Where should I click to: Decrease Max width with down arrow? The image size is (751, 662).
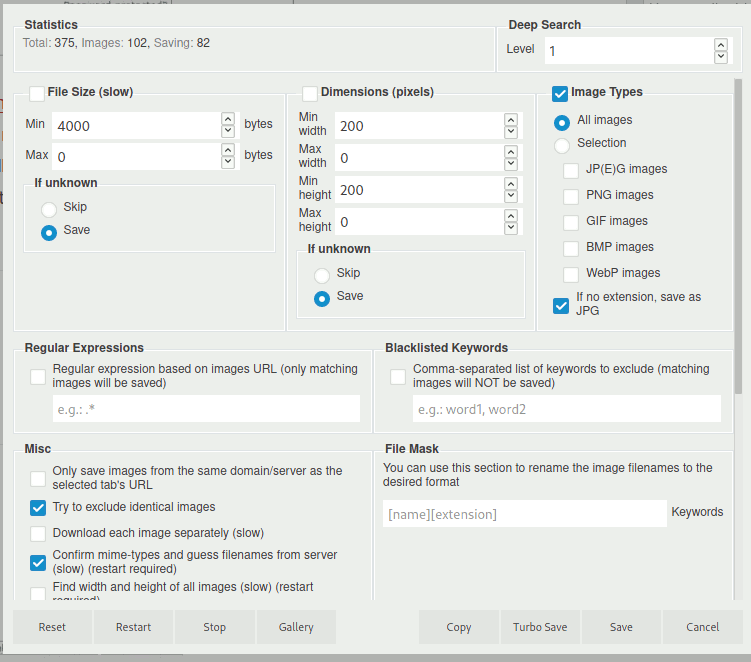(x=511, y=164)
